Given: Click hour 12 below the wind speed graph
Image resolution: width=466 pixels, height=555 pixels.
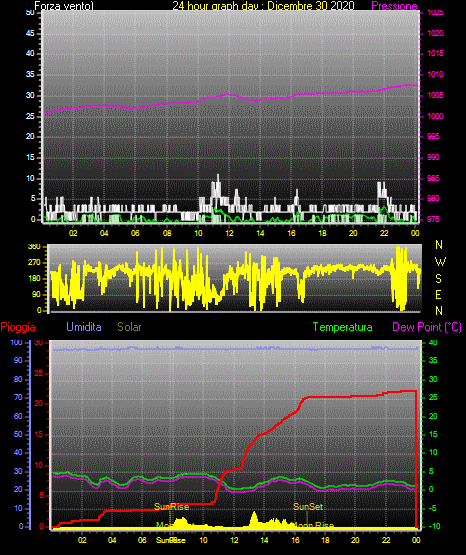Looking at the screenshot, I should coord(229,233).
